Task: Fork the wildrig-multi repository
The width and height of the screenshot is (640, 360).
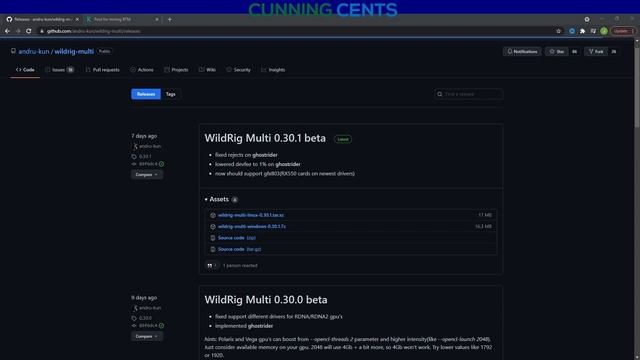Action: [x=596, y=51]
